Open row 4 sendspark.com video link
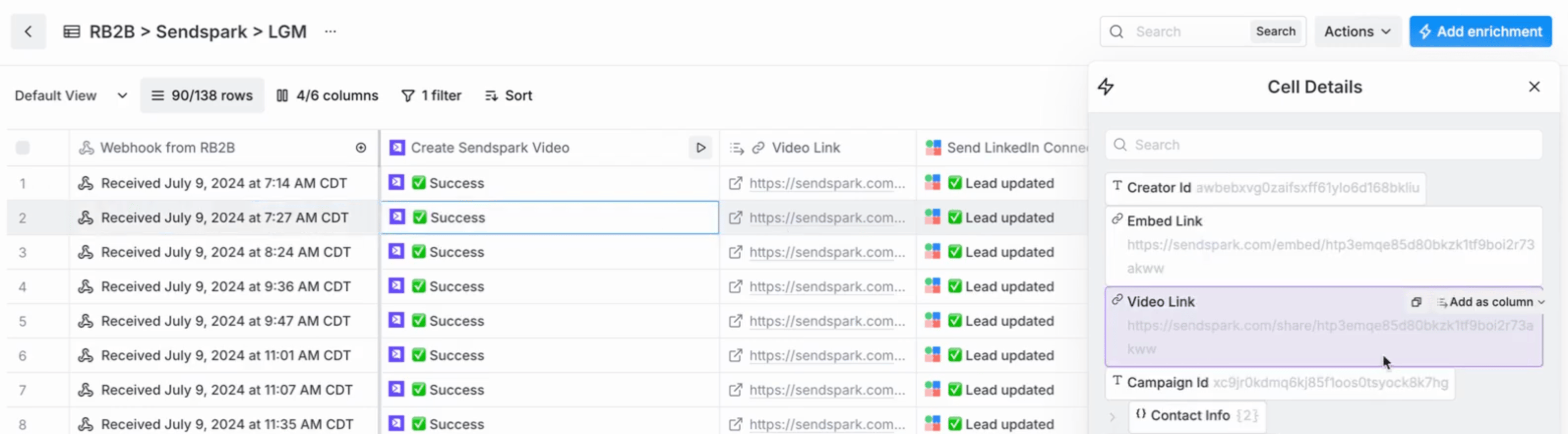Viewport: 1568px width, 434px height. click(827, 287)
